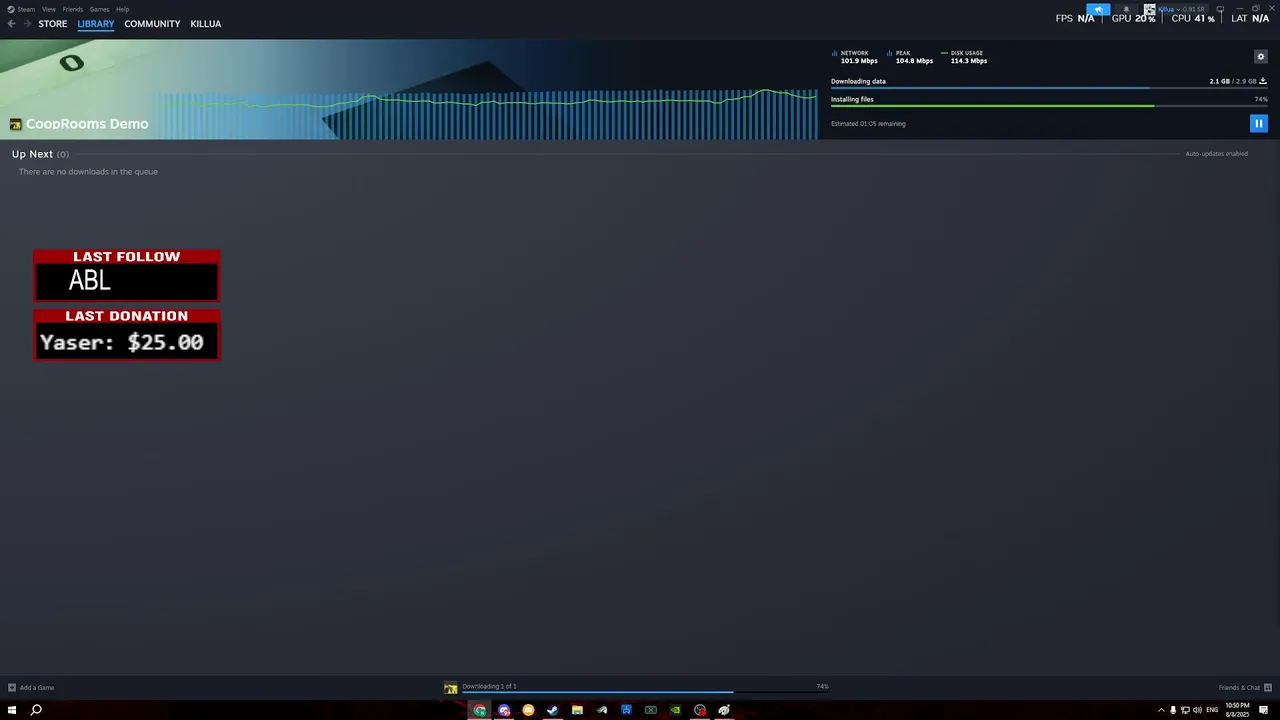Open Chrome from the taskbar
Image resolution: width=1280 pixels, height=720 pixels.
(x=480, y=710)
